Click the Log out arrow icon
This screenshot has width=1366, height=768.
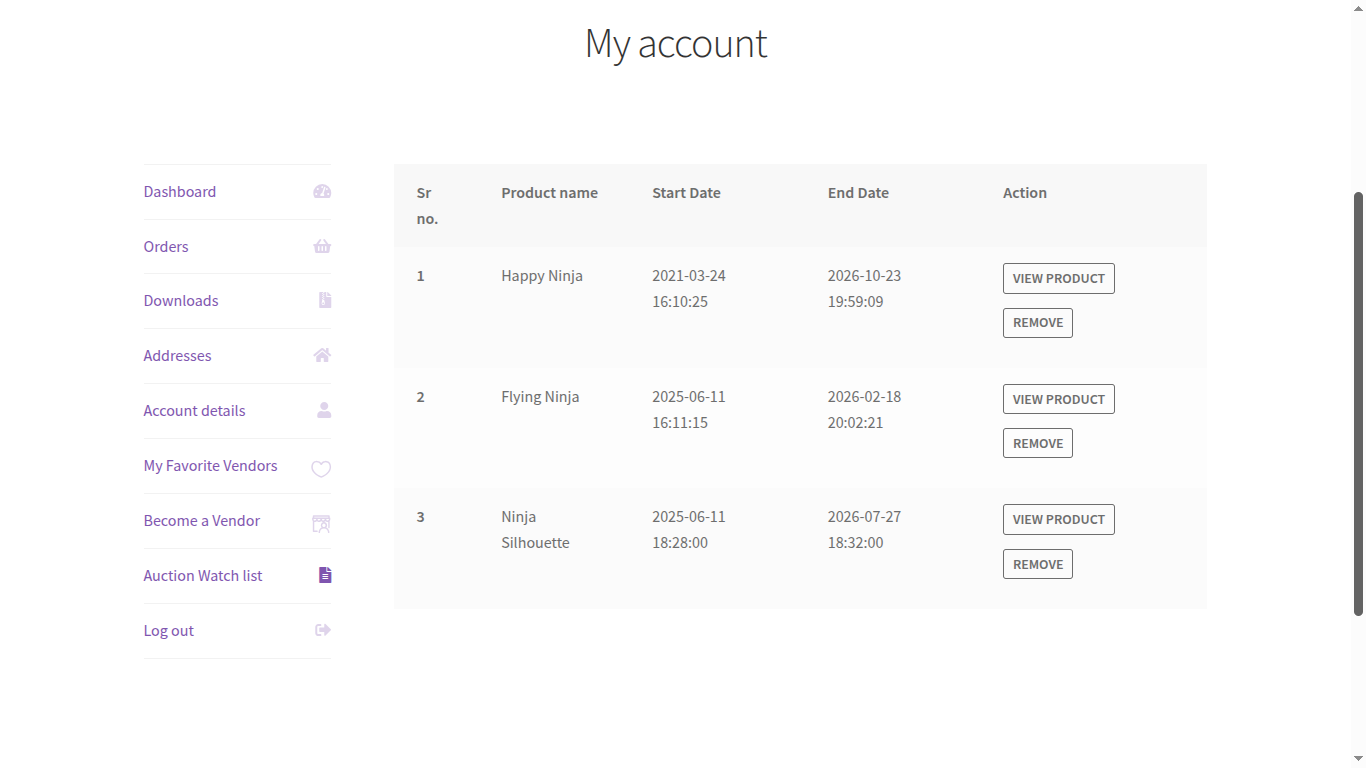tap(323, 631)
